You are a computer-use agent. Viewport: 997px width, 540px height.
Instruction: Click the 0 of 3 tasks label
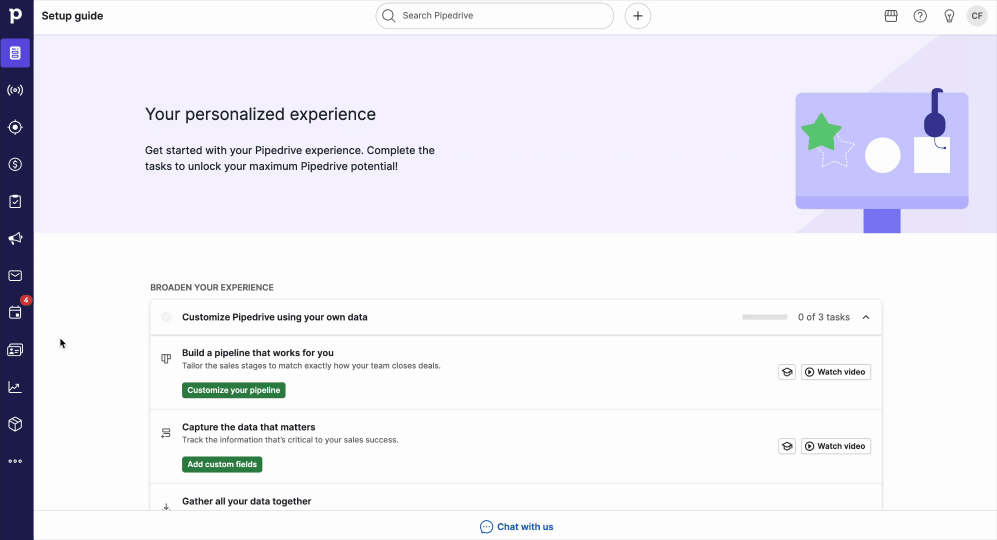823,317
